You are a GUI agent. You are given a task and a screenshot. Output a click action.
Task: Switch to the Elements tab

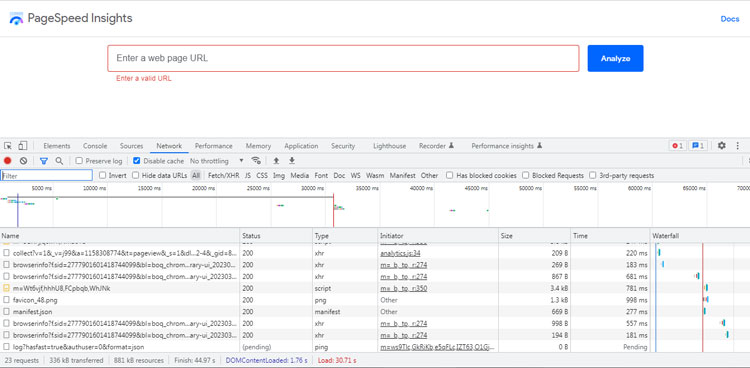56,146
